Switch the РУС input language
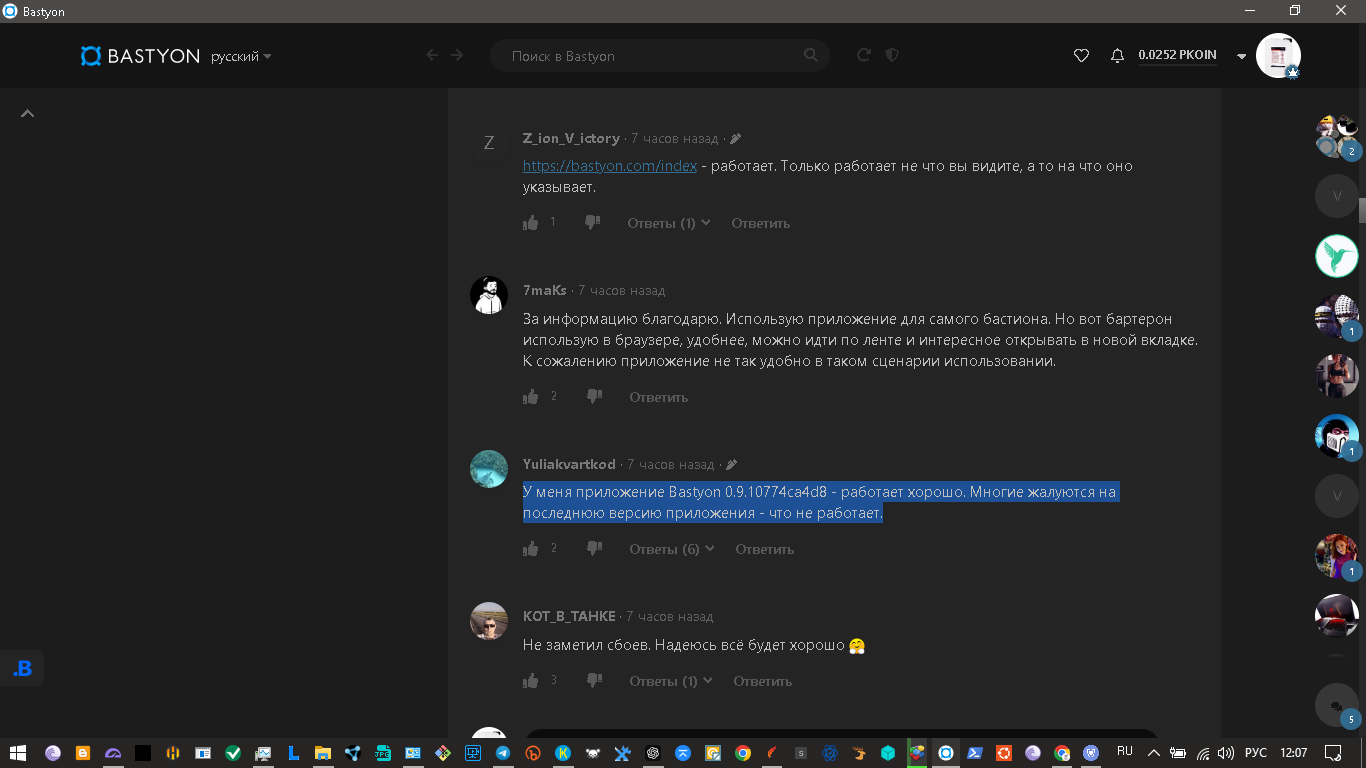Viewport: 1366px width, 768px height. pos(1256,753)
